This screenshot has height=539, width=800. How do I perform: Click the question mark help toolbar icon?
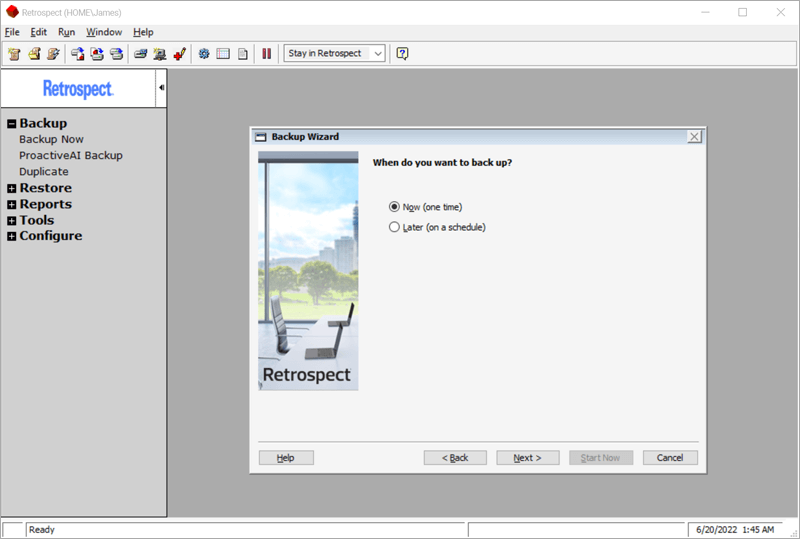[x=402, y=54]
